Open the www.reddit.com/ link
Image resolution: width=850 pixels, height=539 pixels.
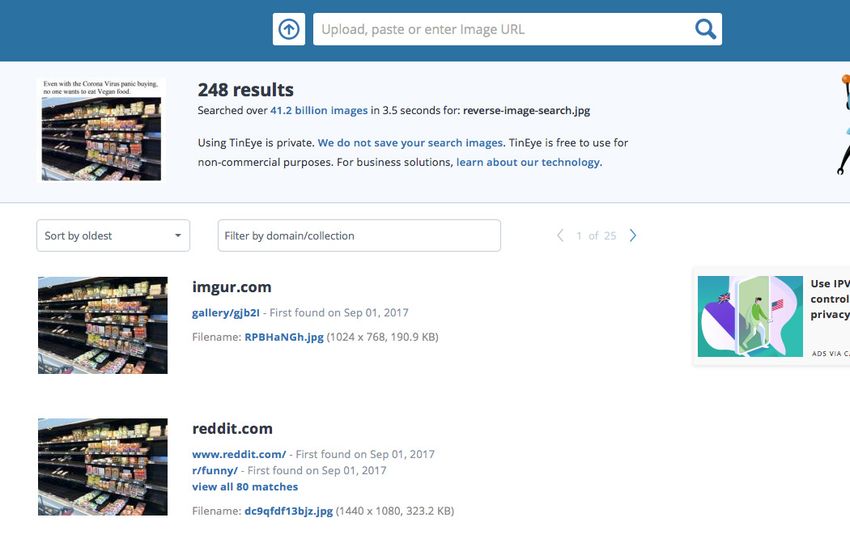pos(239,454)
